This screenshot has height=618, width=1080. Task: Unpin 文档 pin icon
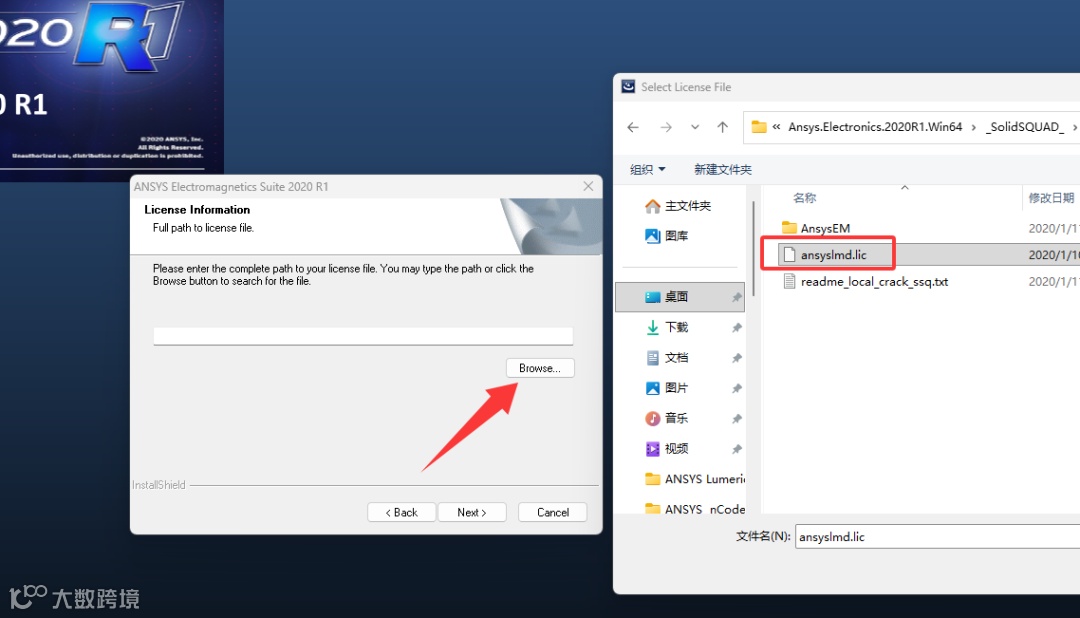(x=736, y=358)
